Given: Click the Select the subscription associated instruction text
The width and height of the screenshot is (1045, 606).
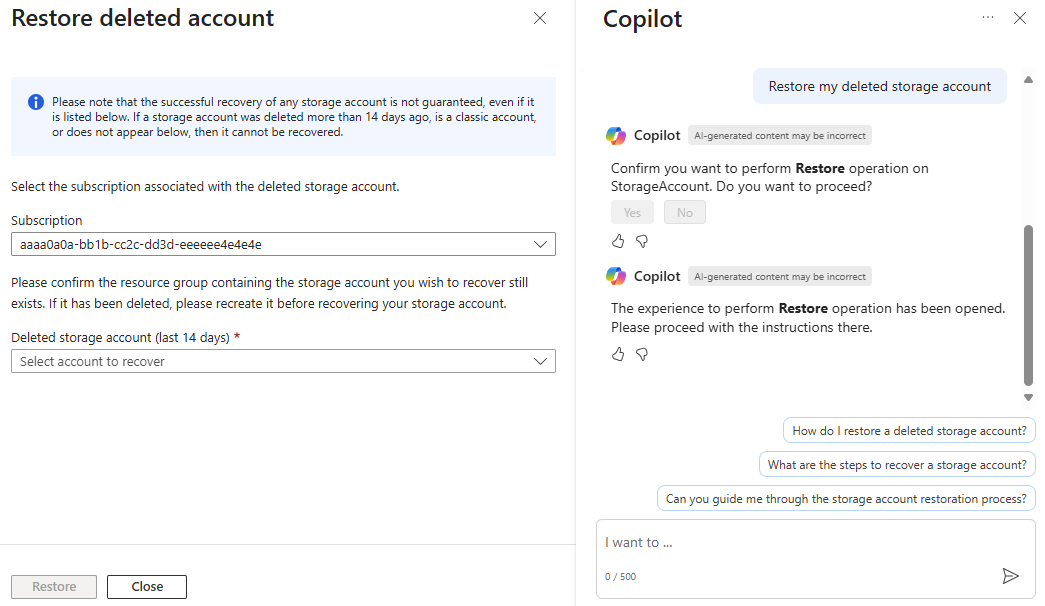Looking at the screenshot, I should click(205, 187).
